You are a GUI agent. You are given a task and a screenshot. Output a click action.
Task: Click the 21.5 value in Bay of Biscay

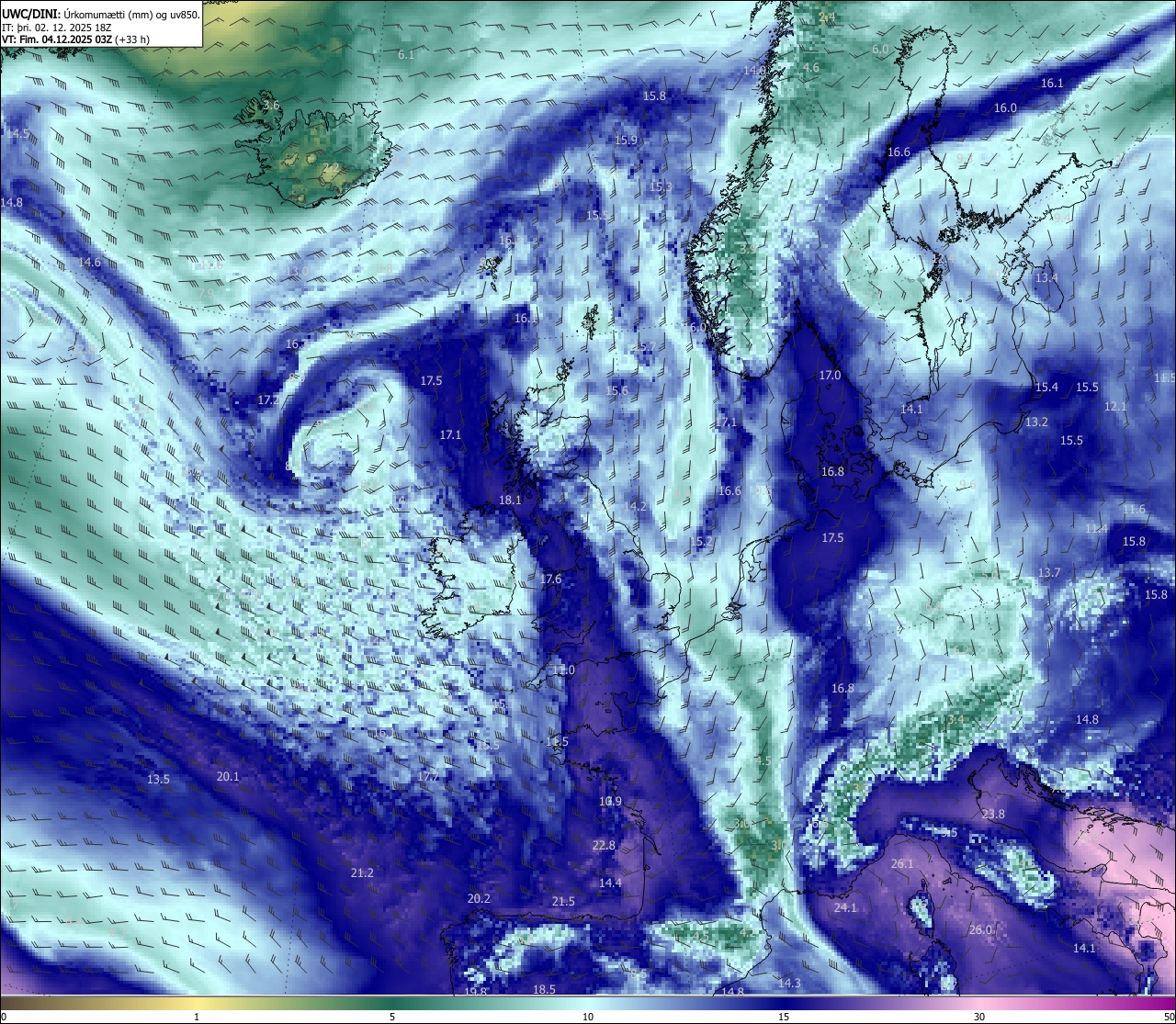(x=563, y=902)
